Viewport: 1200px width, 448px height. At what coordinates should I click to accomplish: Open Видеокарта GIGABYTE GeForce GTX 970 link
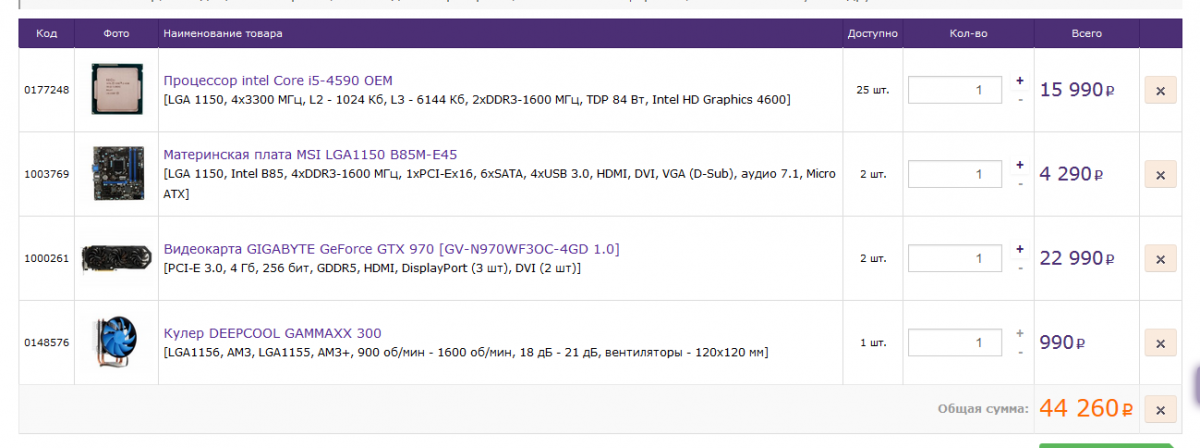[391, 248]
